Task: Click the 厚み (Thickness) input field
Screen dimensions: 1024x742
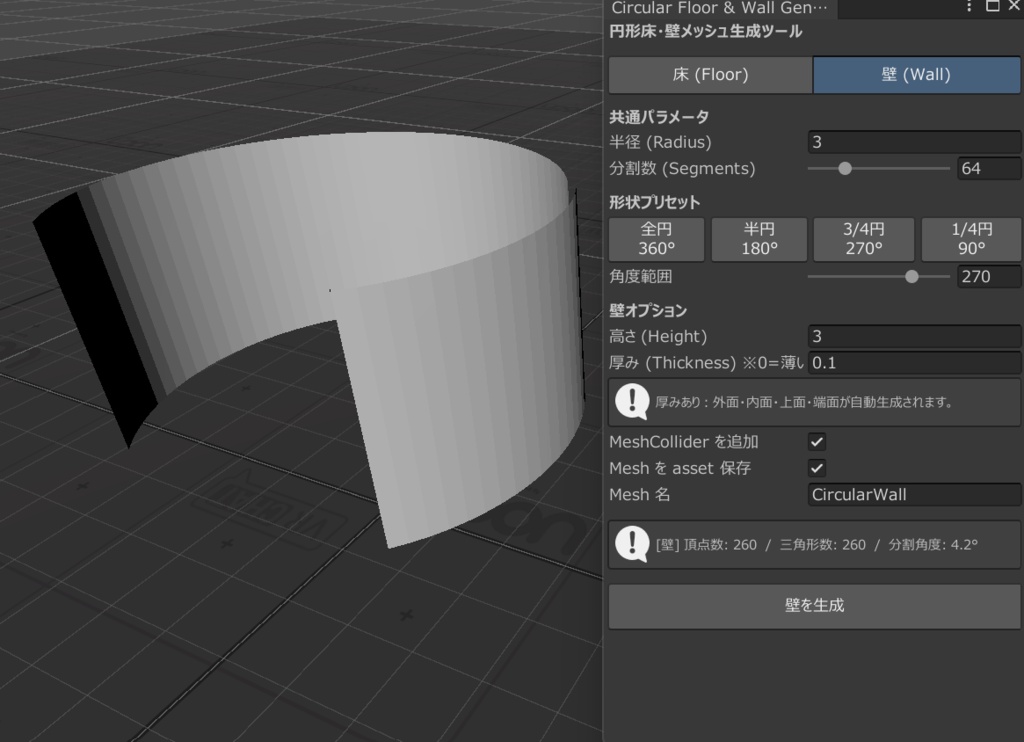Action: coord(914,363)
